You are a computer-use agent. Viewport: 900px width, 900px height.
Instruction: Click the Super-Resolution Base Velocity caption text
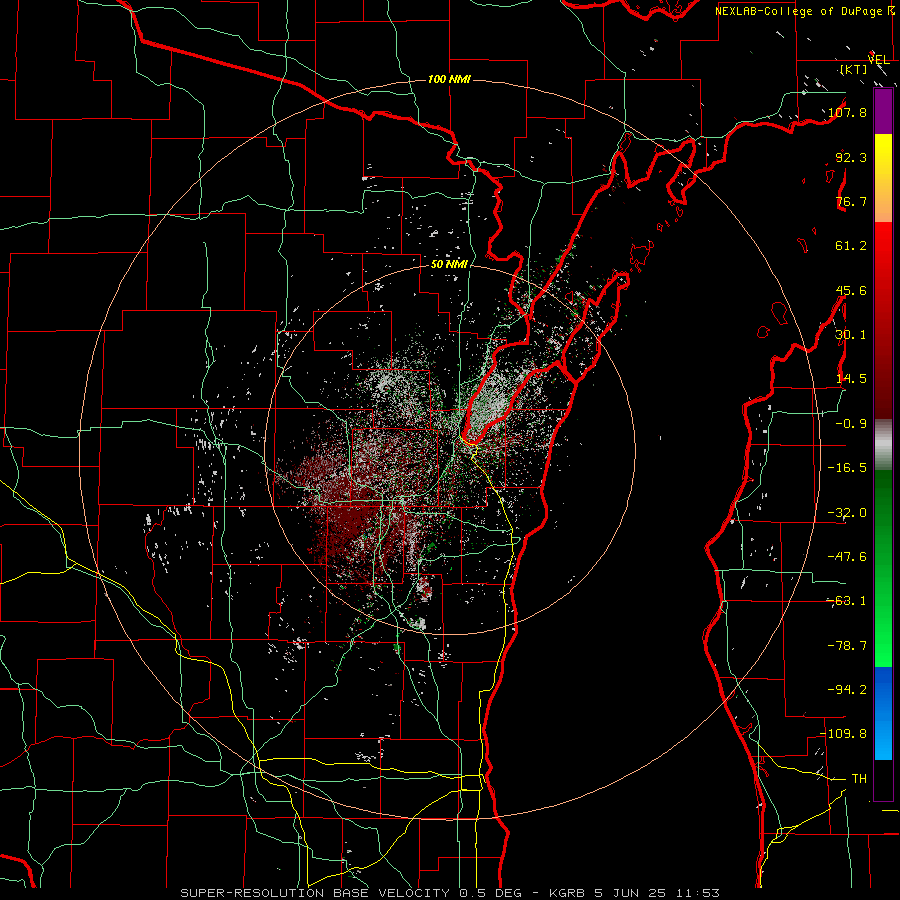tap(449, 893)
